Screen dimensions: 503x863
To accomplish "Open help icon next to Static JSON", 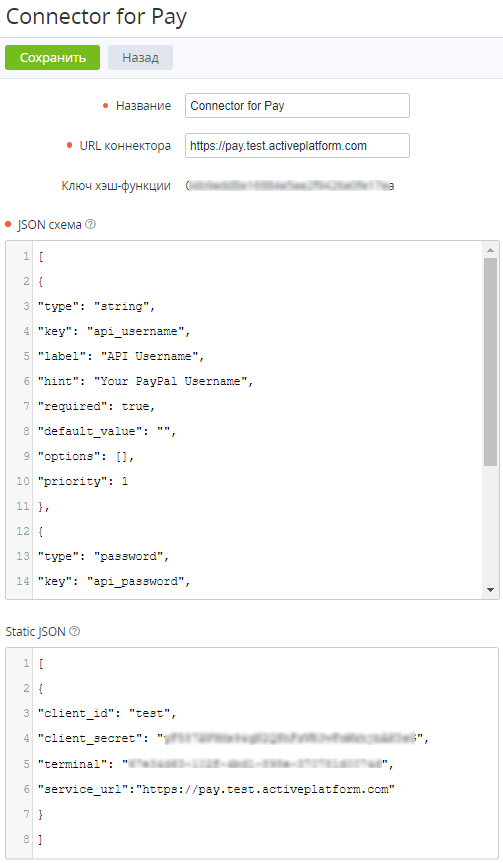I will tap(75, 631).
